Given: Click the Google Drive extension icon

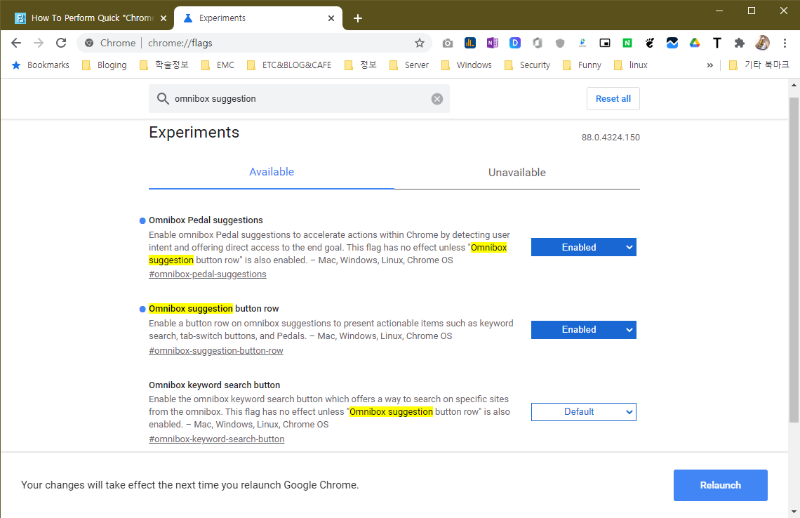Looking at the screenshot, I should [x=694, y=43].
